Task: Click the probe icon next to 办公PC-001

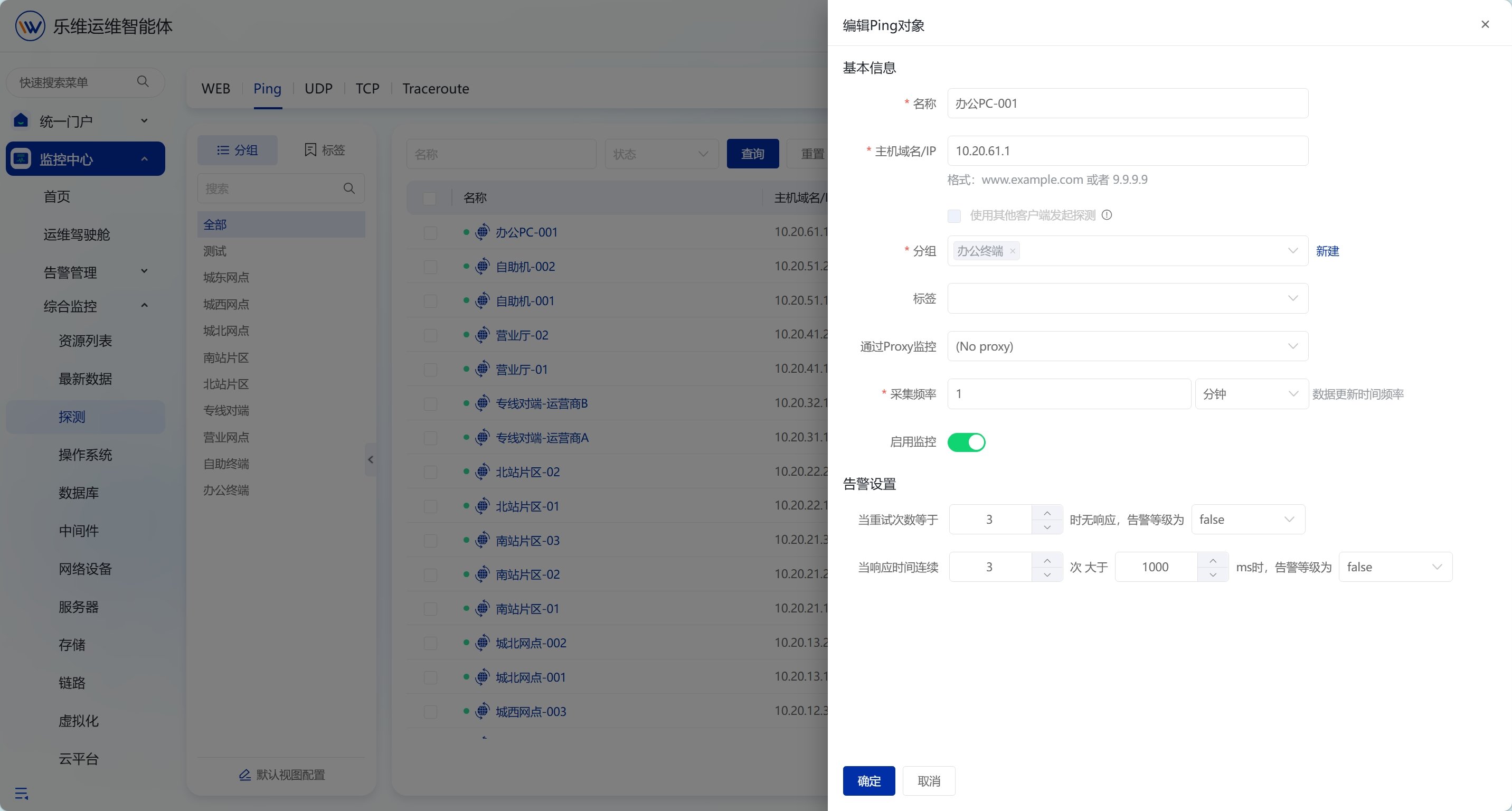Action: (x=482, y=232)
